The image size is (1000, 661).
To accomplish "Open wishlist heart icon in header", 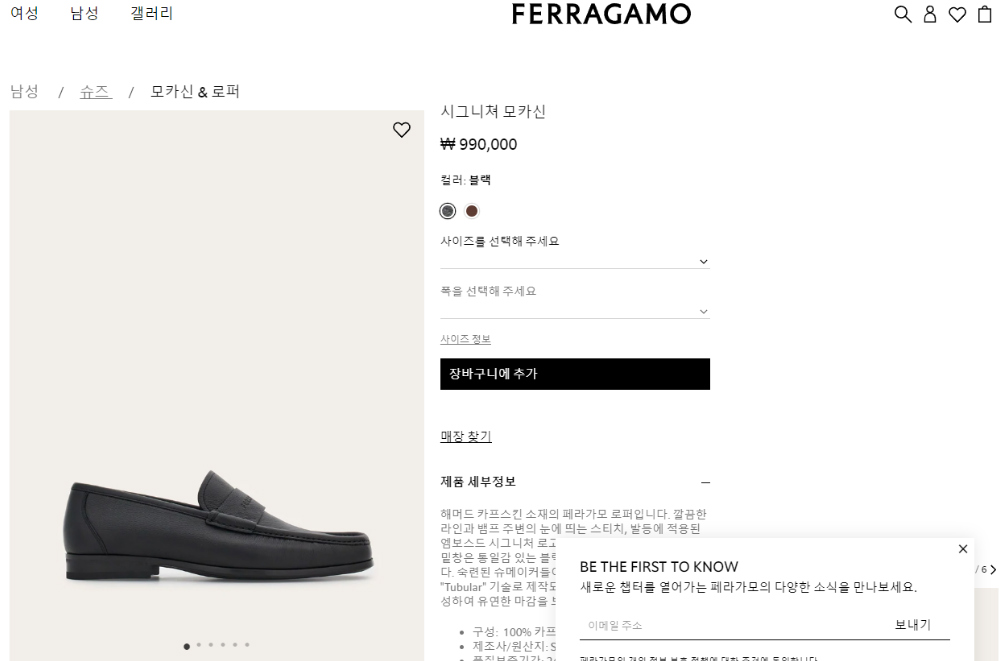I will [957, 14].
